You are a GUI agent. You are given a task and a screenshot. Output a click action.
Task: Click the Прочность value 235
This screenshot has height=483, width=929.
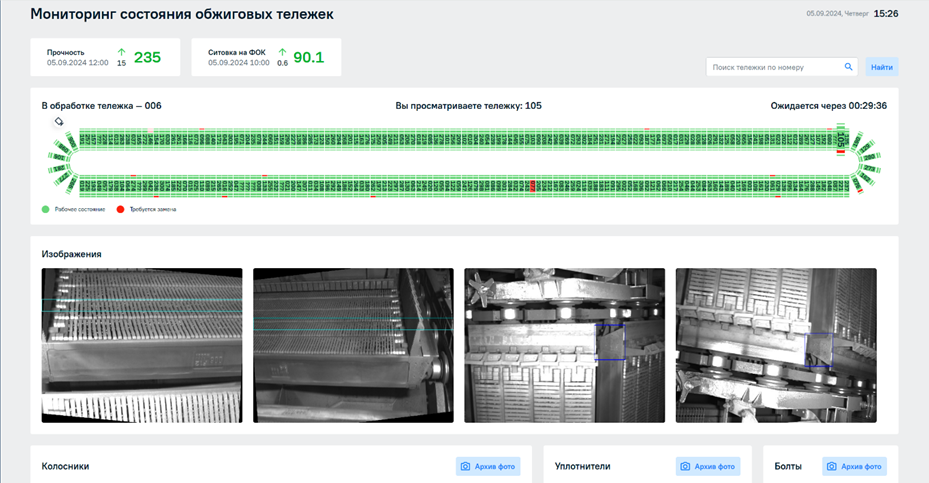[147, 57]
